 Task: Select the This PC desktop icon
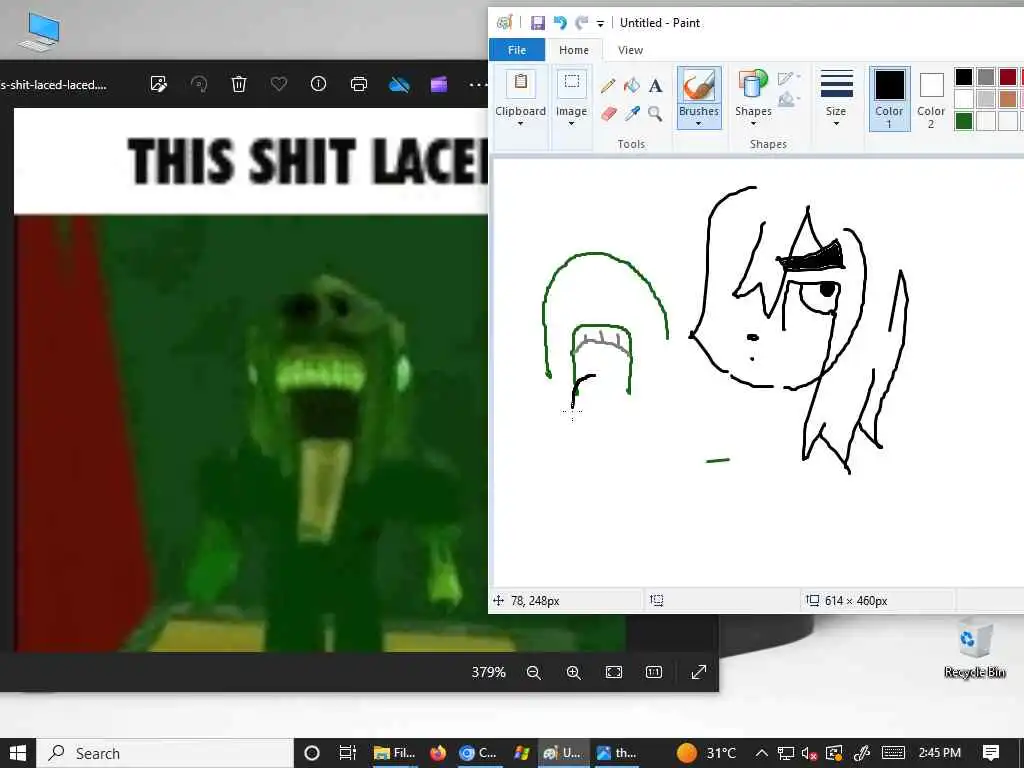(x=41, y=31)
